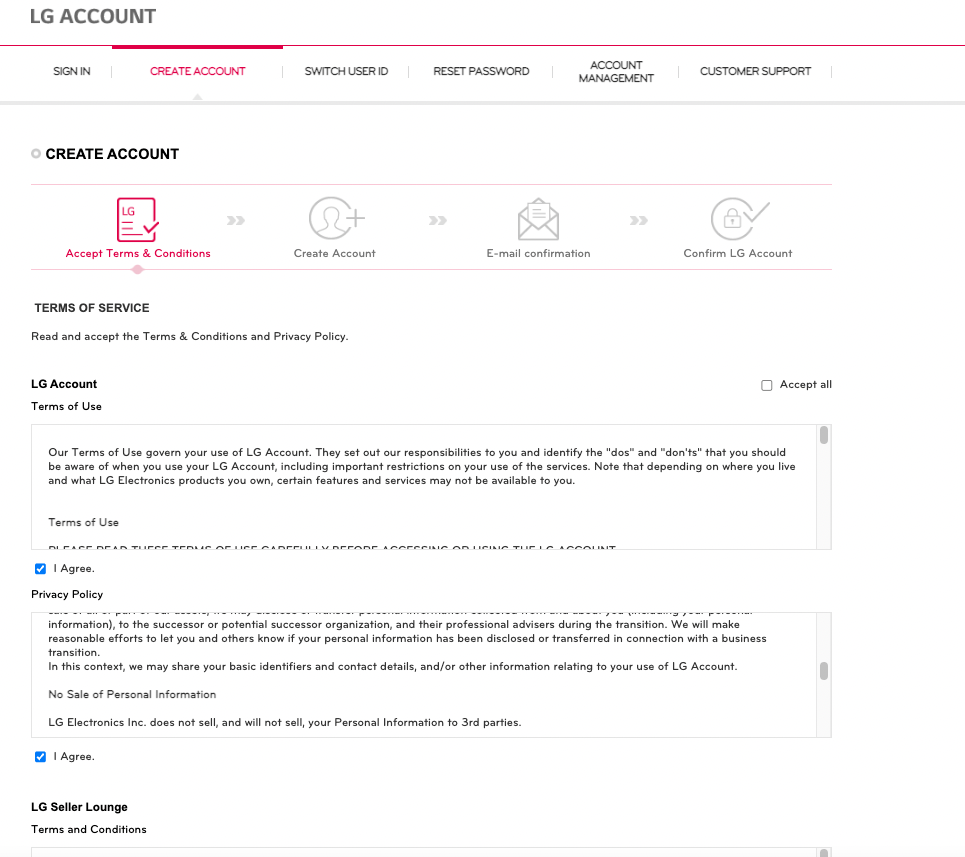Click the Confirm LG Account lock icon
The width and height of the screenshot is (965, 857).
(739, 218)
